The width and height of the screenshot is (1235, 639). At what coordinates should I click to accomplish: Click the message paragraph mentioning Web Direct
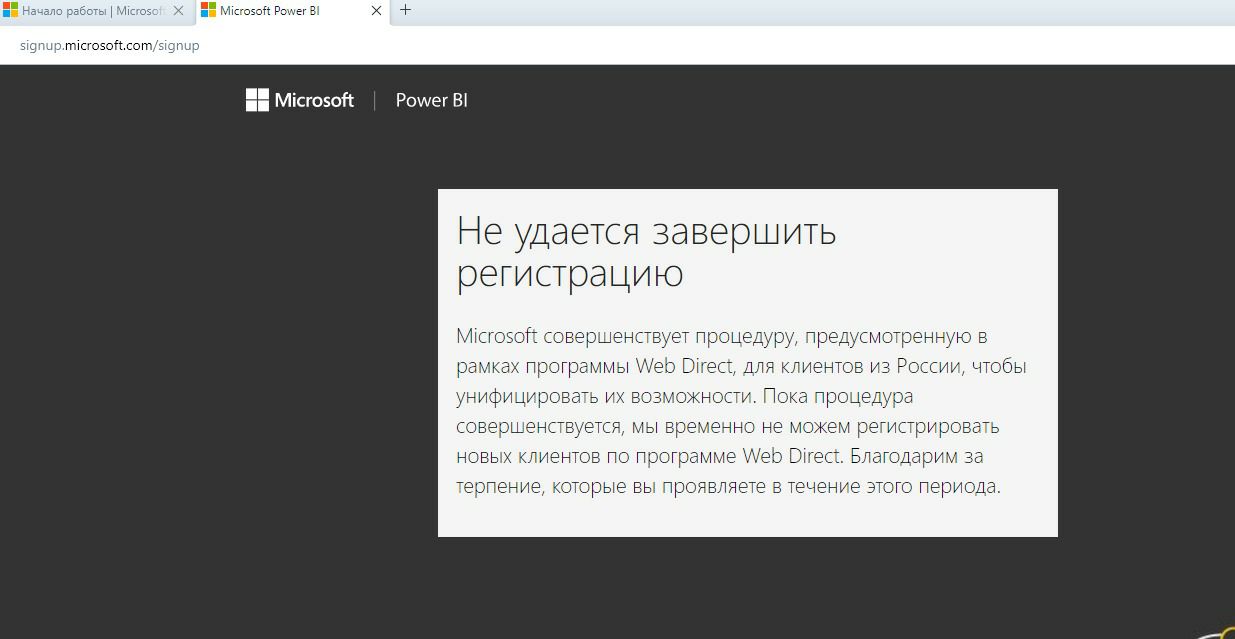741,411
